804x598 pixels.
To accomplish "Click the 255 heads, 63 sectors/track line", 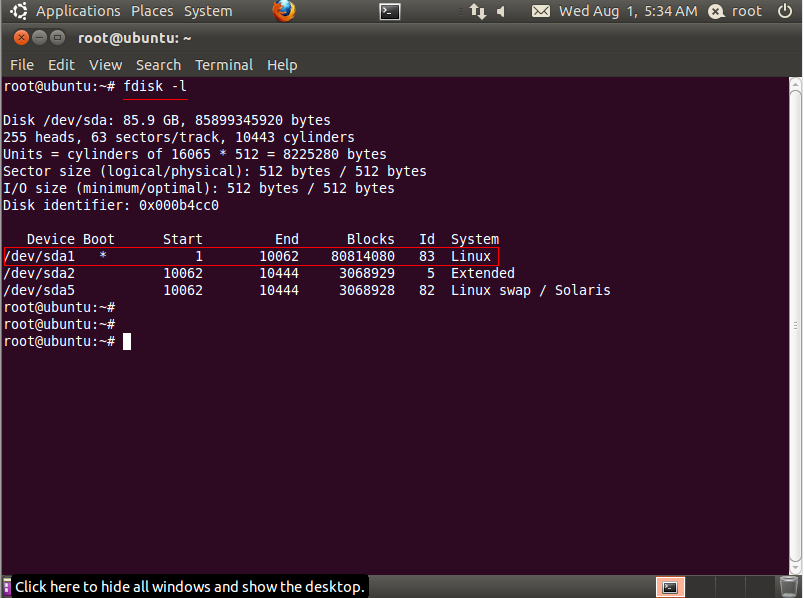I will point(178,137).
